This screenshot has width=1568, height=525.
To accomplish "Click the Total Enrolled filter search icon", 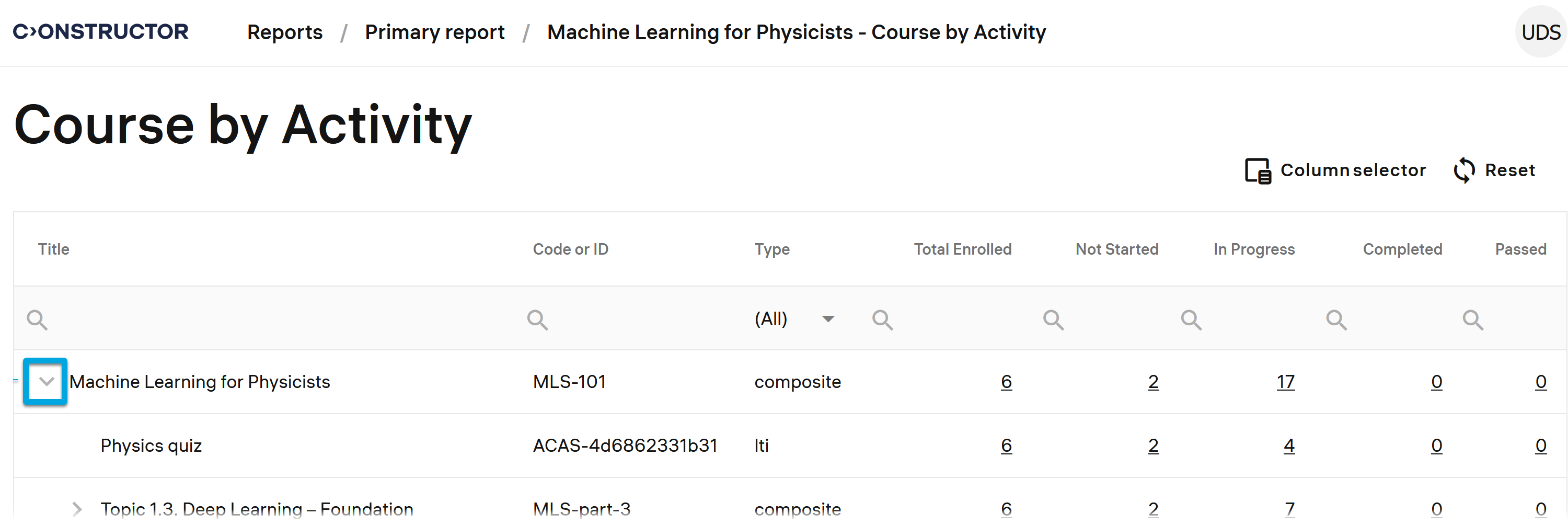I will click(883, 319).
